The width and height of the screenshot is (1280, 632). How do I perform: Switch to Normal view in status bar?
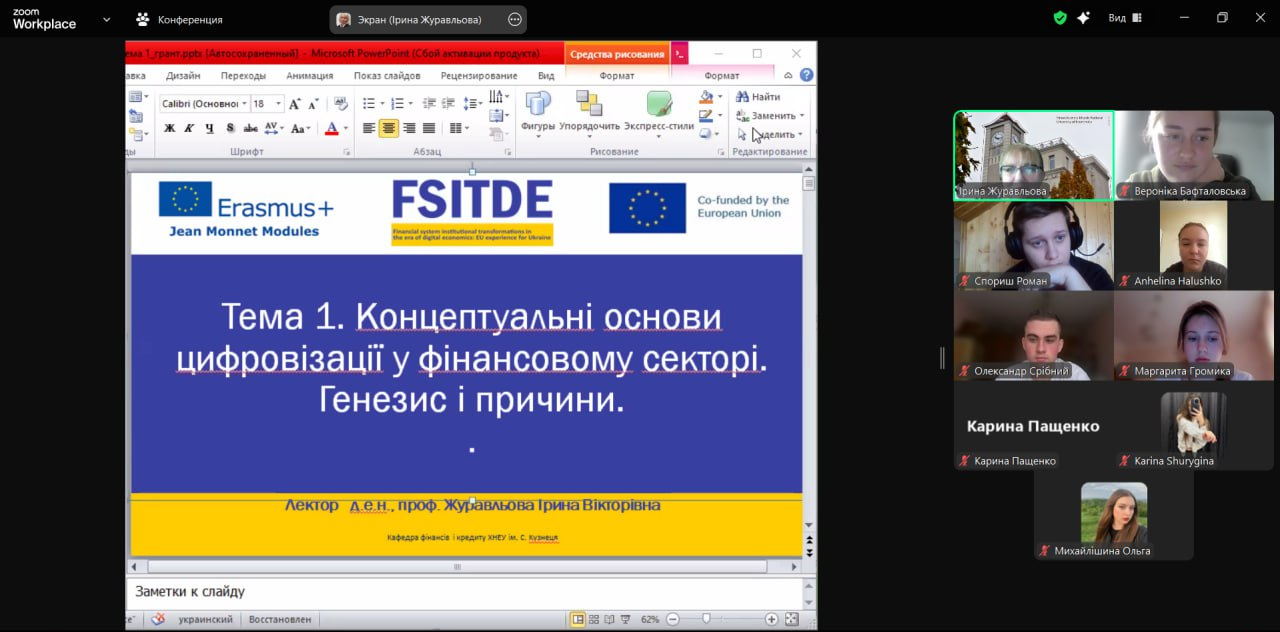click(x=578, y=619)
